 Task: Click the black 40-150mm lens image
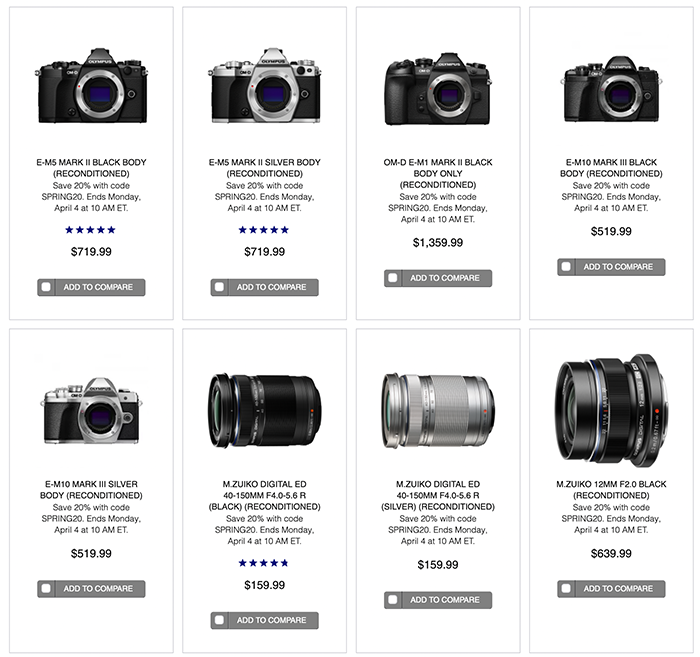[x=264, y=410]
